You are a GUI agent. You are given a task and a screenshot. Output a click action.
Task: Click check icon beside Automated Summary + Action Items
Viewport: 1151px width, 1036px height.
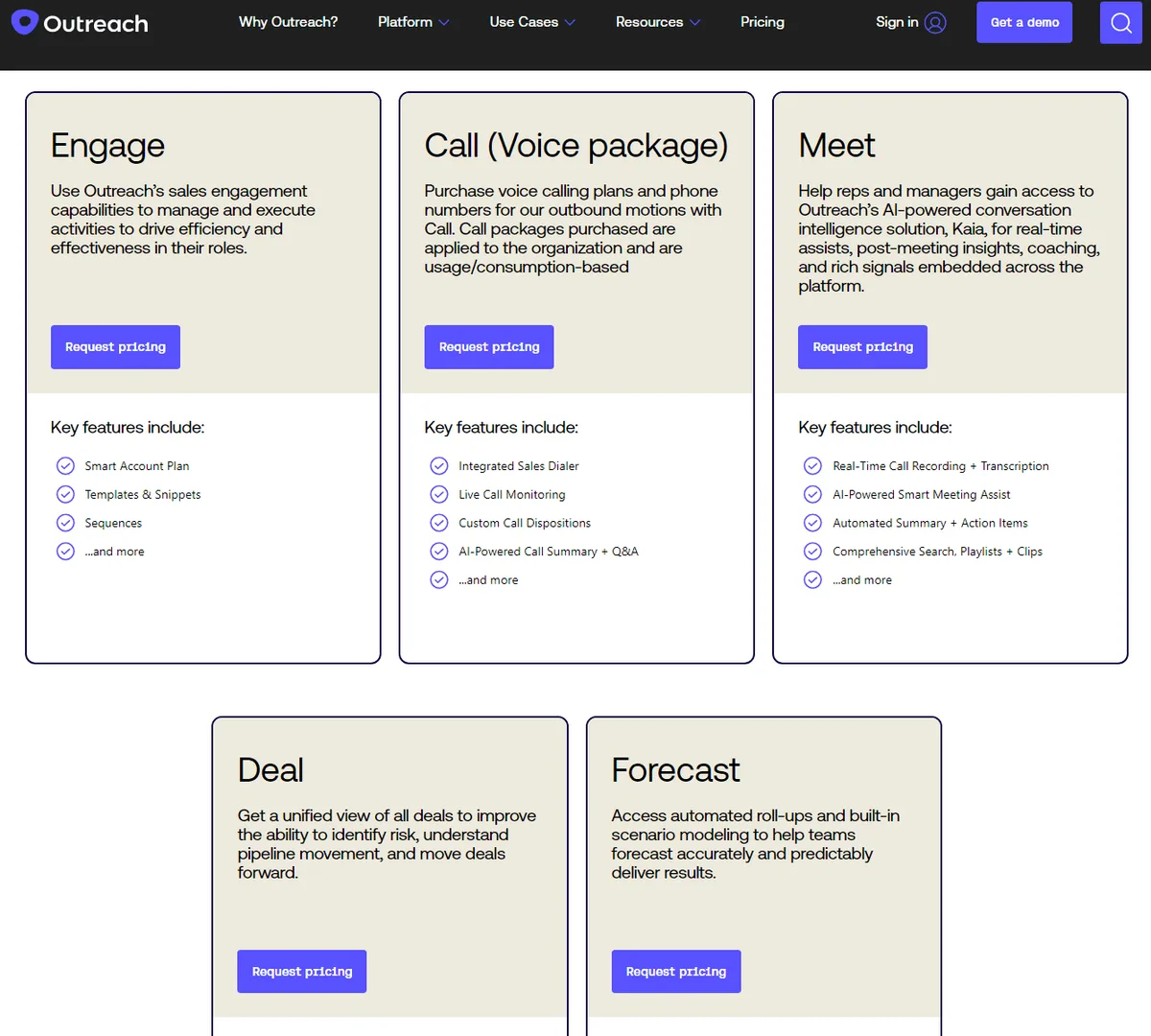812,524
